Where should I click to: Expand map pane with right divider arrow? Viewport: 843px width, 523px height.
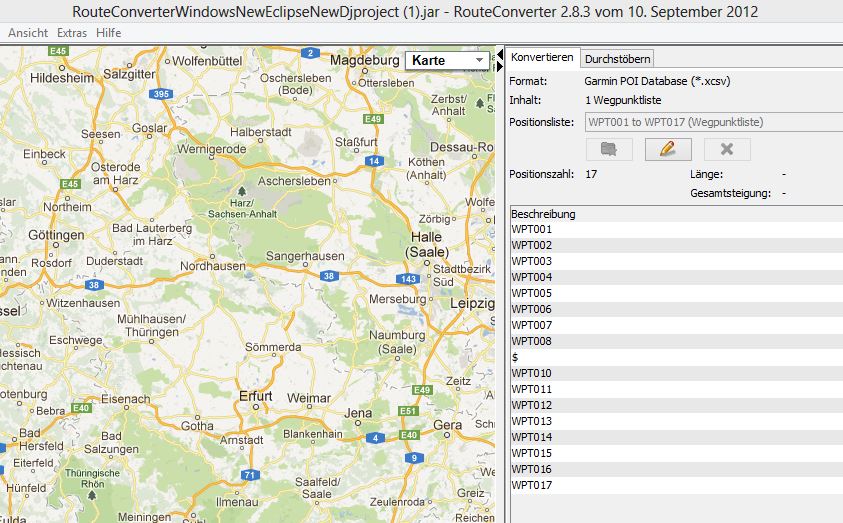(x=499, y=67)
